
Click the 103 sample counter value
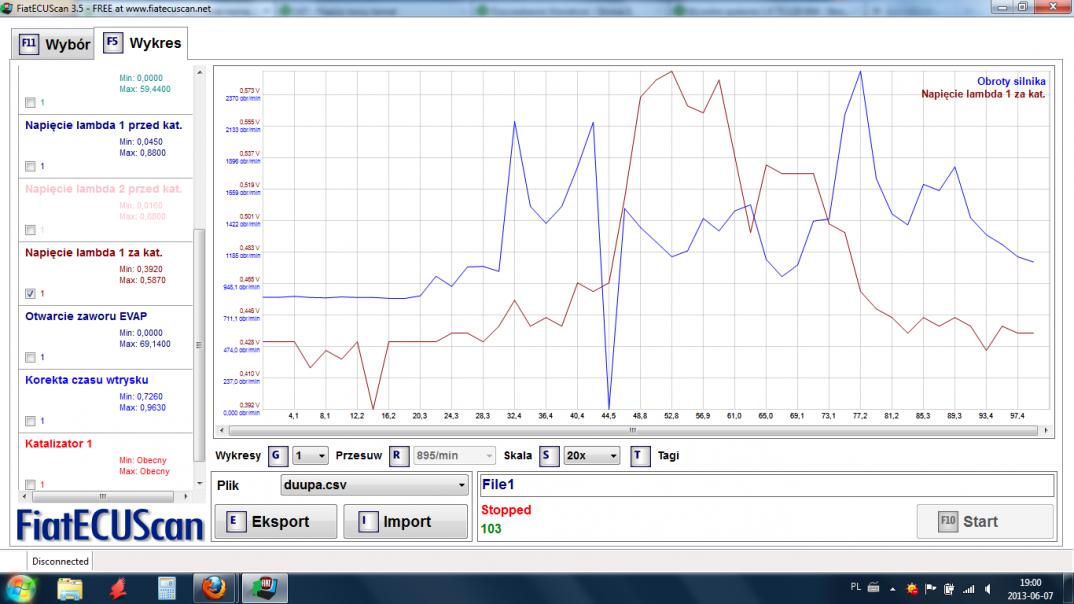491,529
